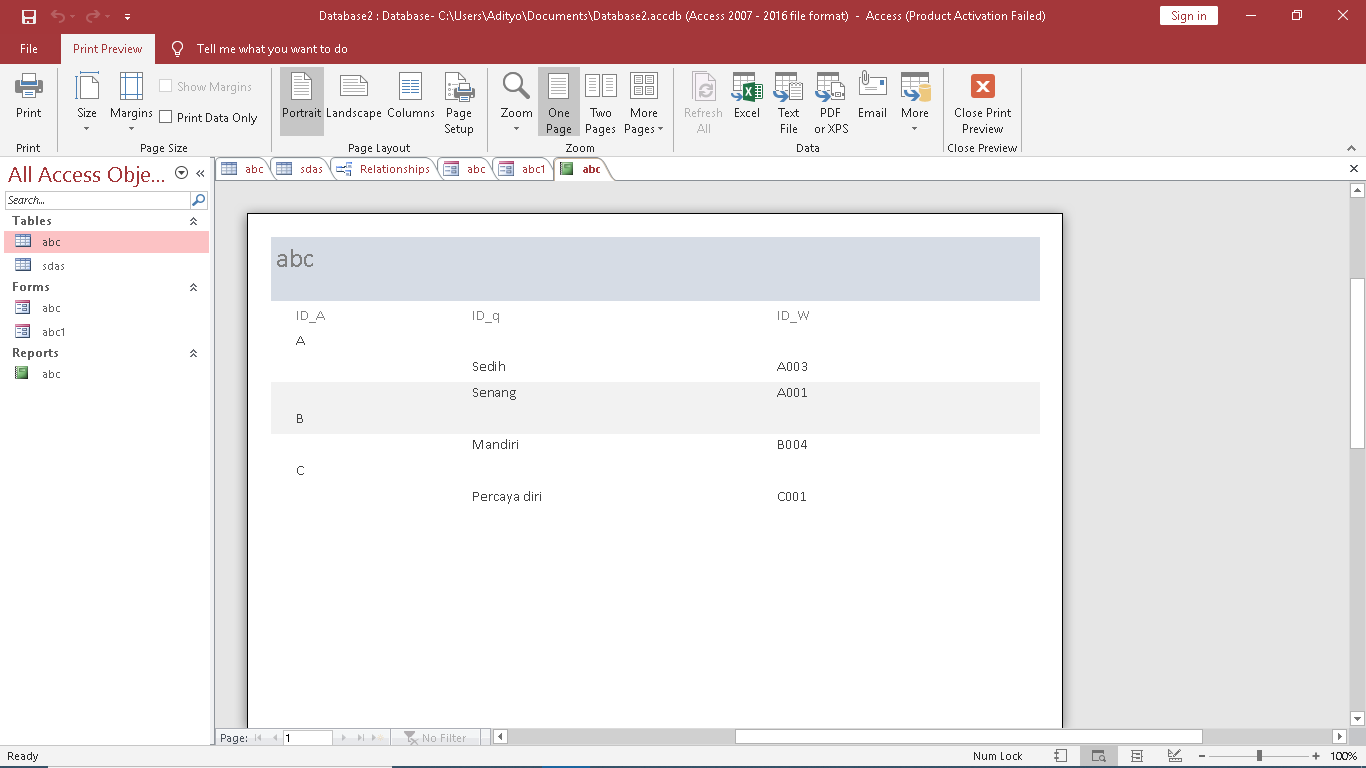Adjust the zoom slider in status bar
This screenshot has width=1366, height=768.
1259,756
